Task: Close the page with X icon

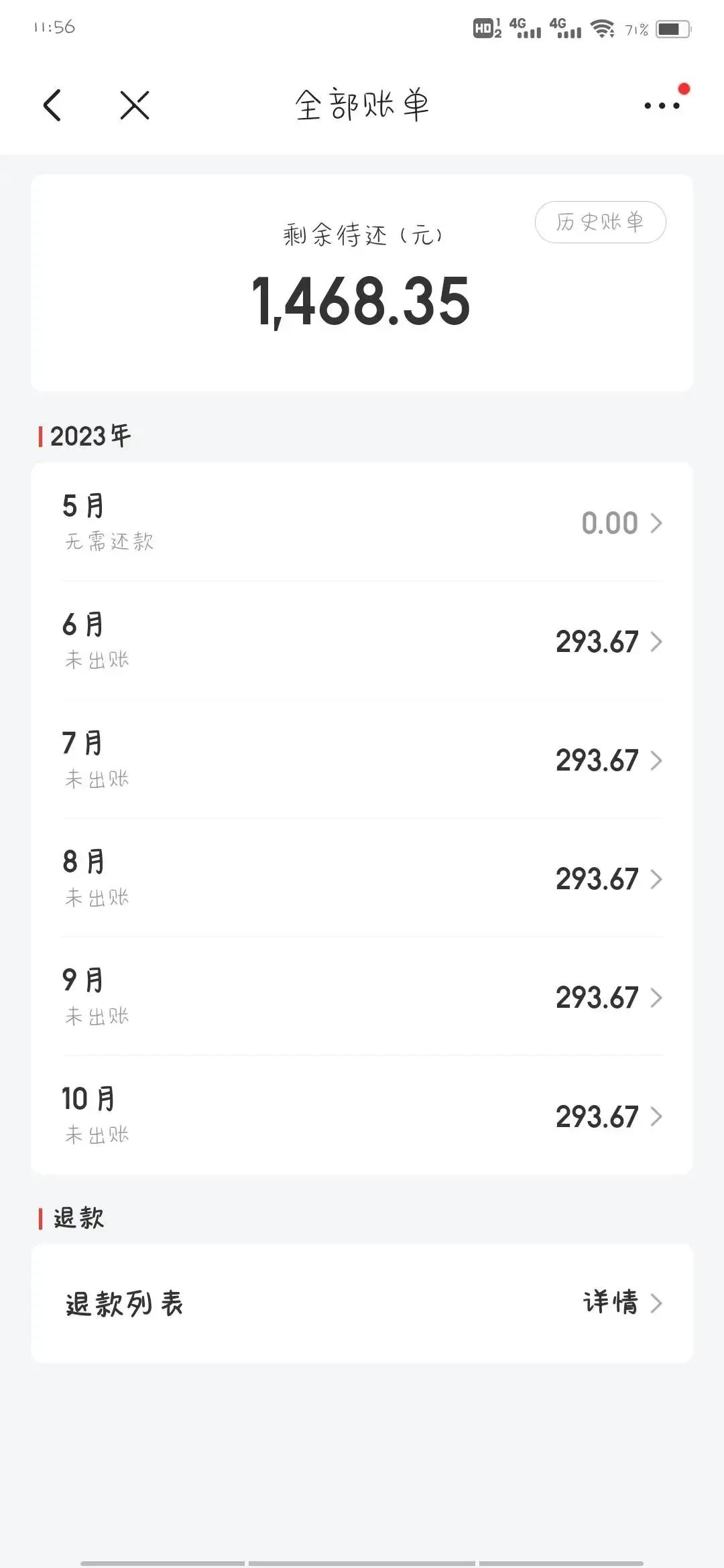Action: click(135, 105)
